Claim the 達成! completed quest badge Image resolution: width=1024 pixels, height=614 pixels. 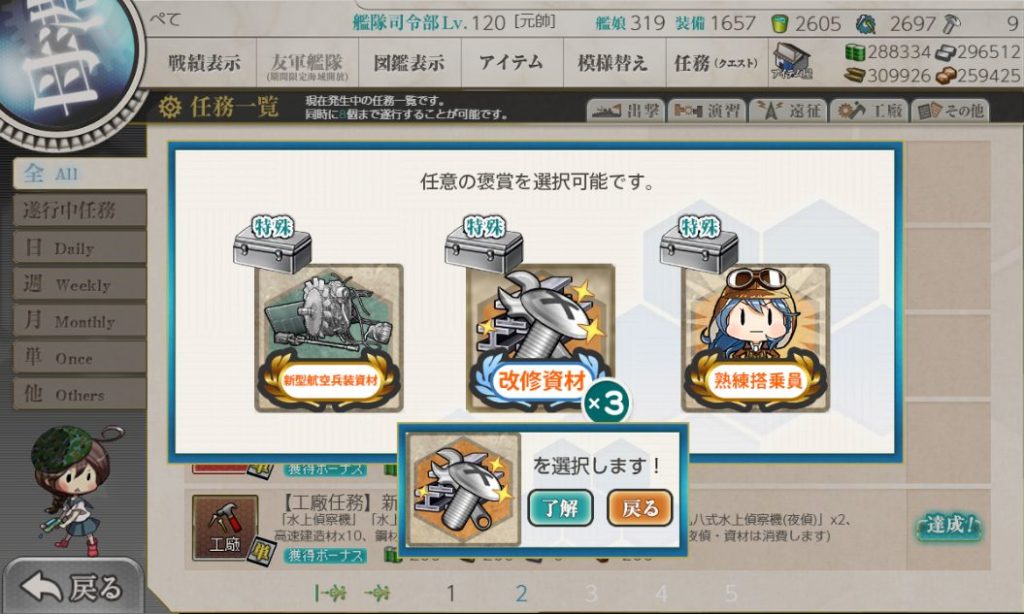[949, 526]
